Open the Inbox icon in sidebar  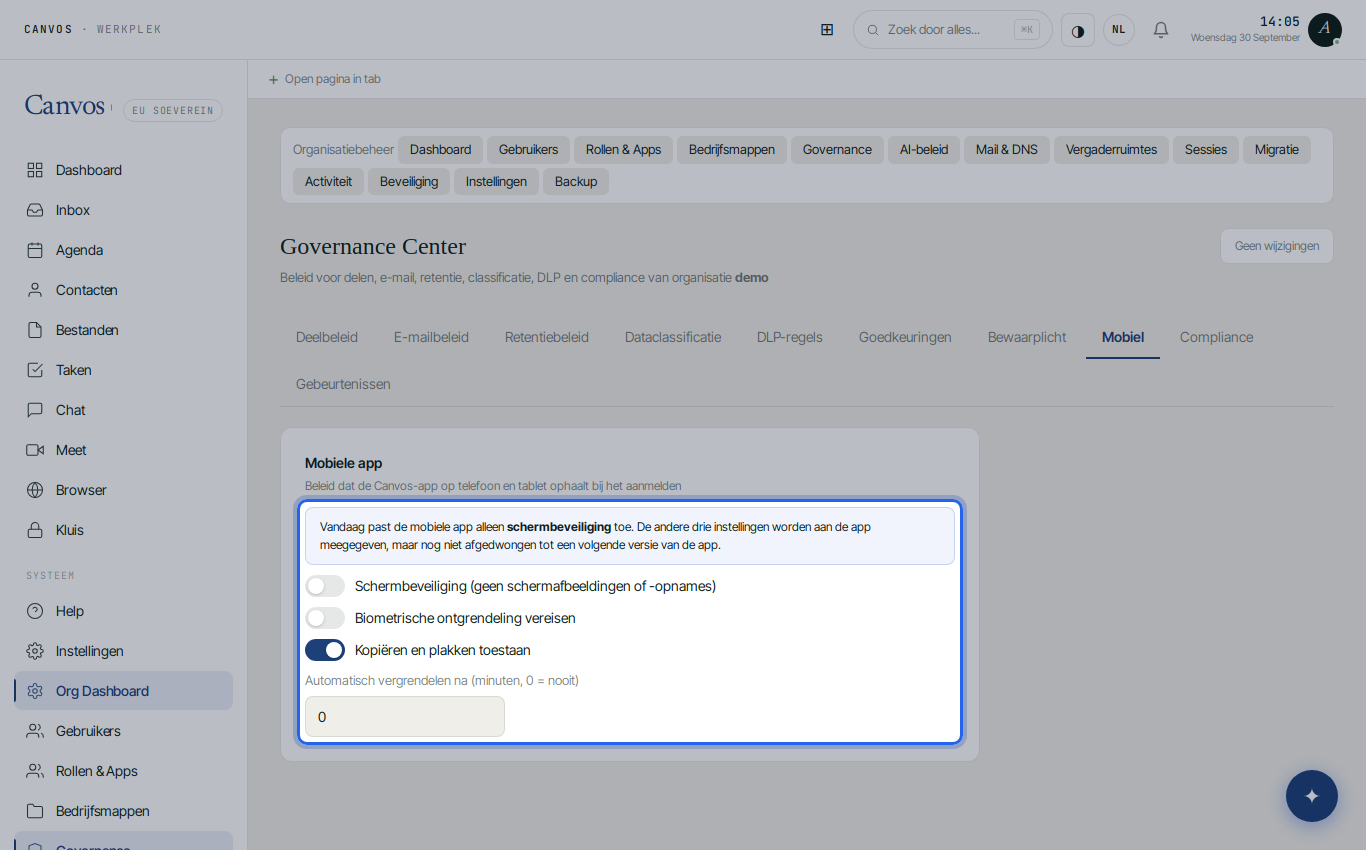[35, 210]
